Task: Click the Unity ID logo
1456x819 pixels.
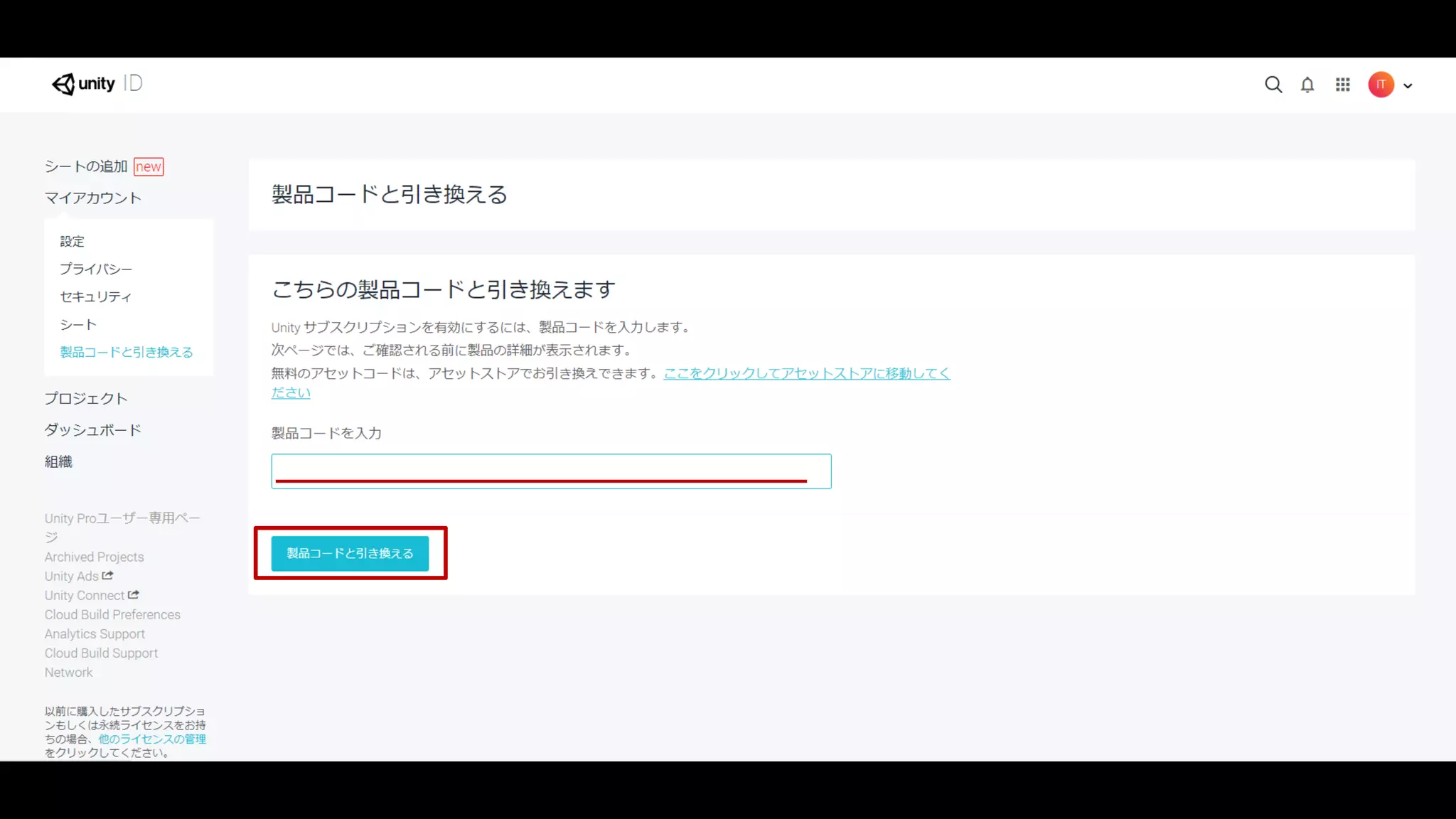Action: coord(97,84)
